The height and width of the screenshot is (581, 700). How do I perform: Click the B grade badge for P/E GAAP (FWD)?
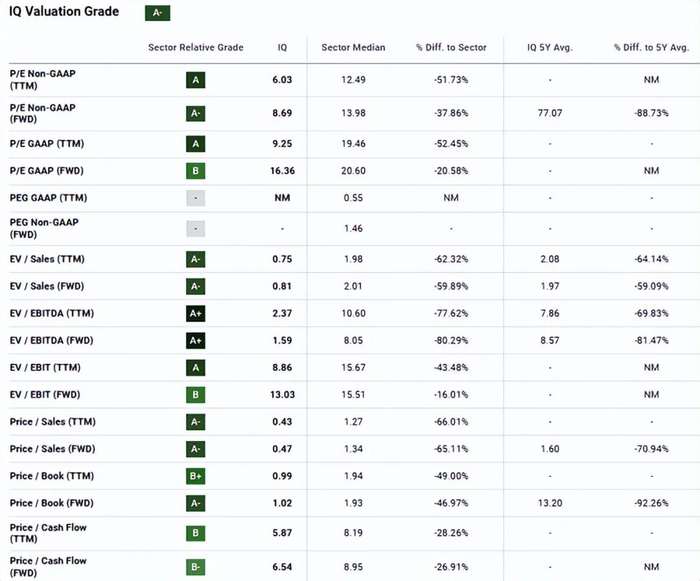coord(196,170)
